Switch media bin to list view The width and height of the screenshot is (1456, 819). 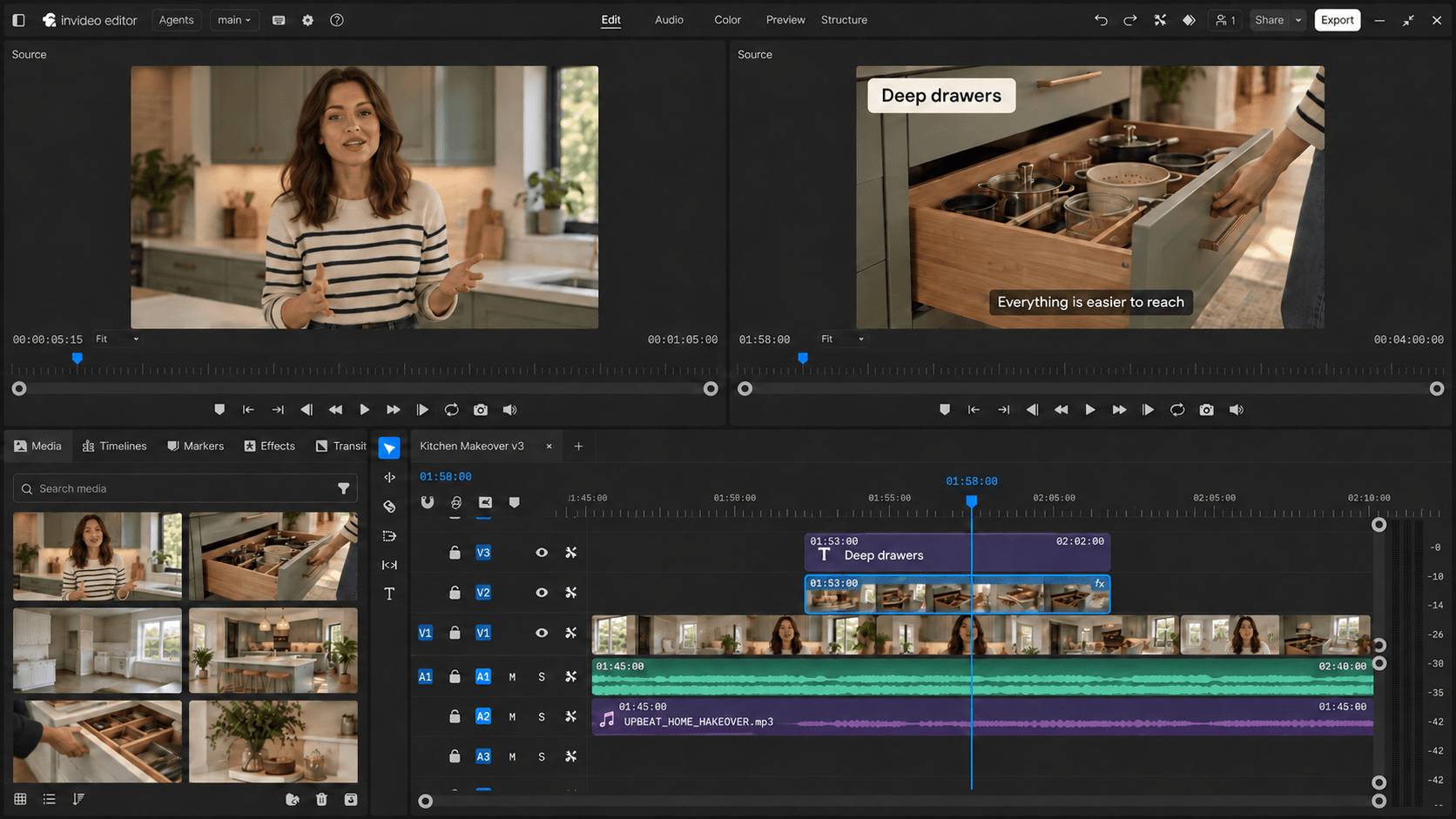(50, 799)
